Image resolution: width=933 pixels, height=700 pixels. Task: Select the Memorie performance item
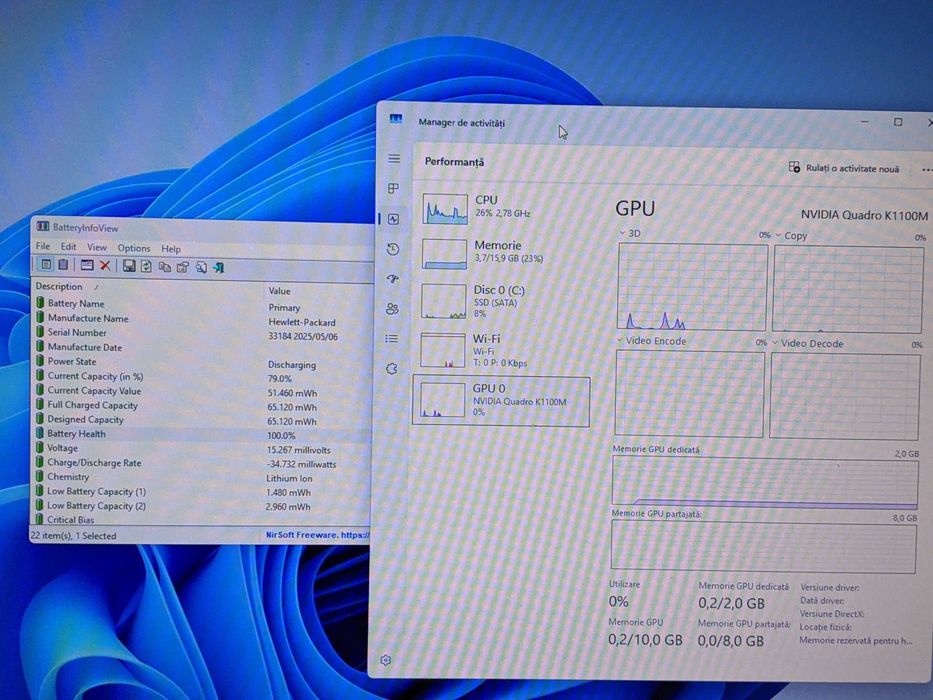tap(501, 253)
